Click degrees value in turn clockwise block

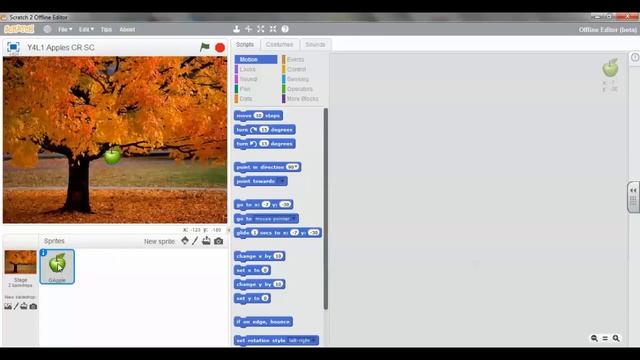[264, 130]
